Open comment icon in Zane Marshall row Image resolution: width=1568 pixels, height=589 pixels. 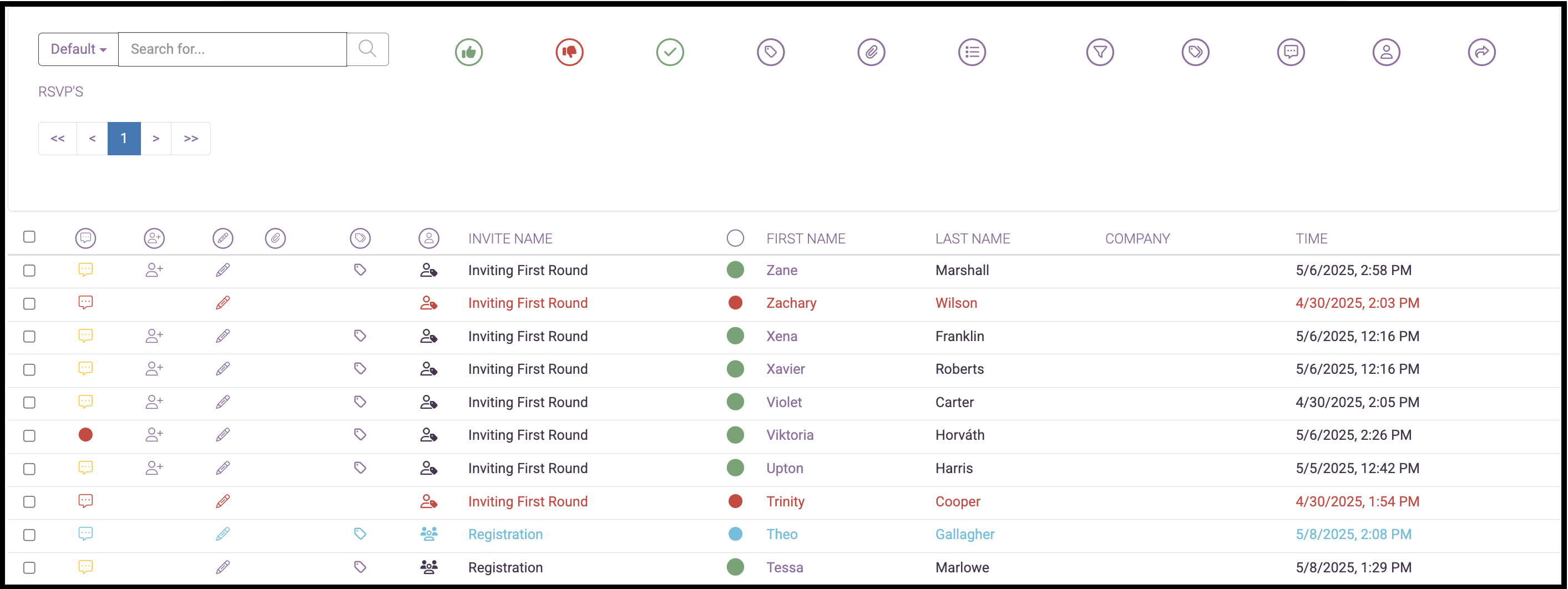point(86,270)
